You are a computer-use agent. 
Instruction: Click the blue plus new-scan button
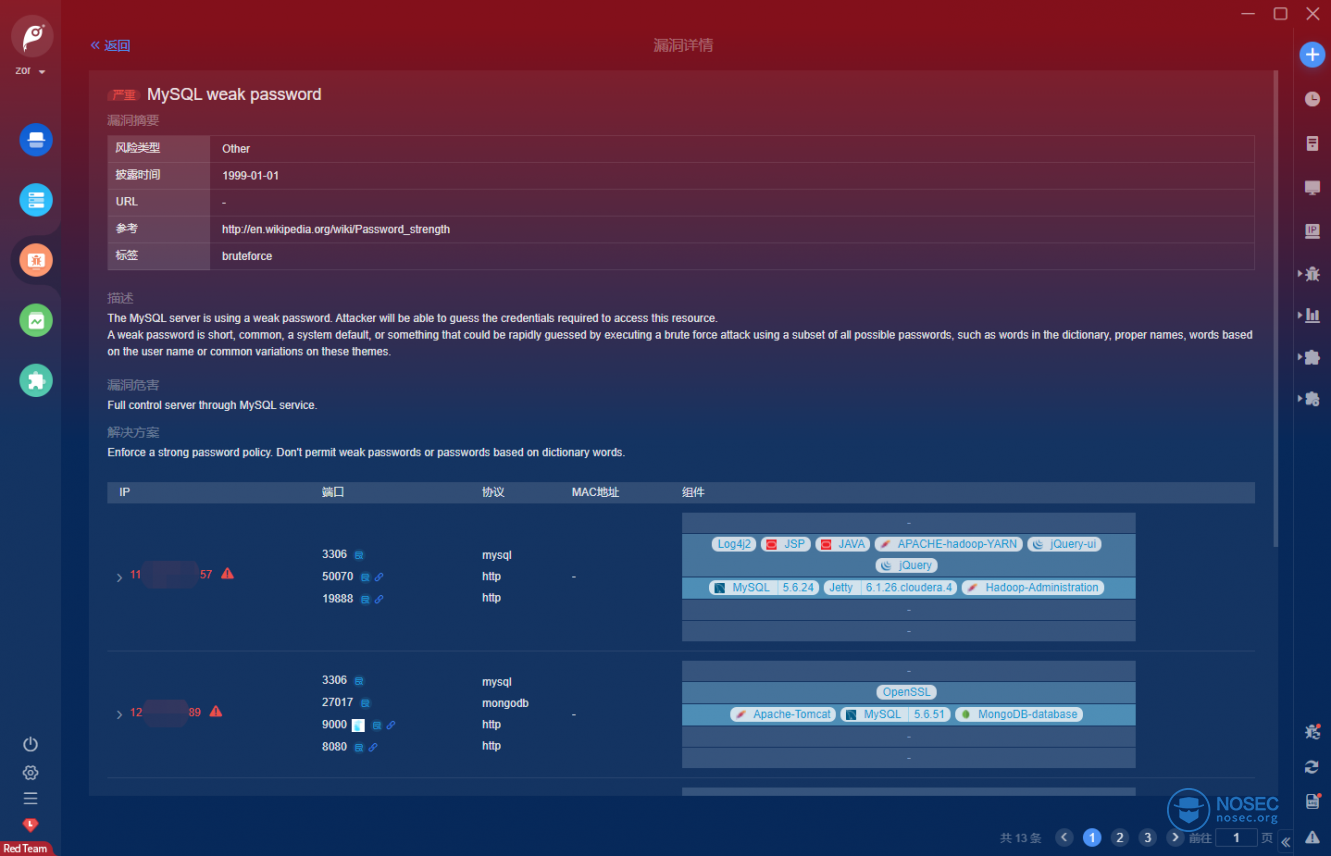coord(1312,55)
